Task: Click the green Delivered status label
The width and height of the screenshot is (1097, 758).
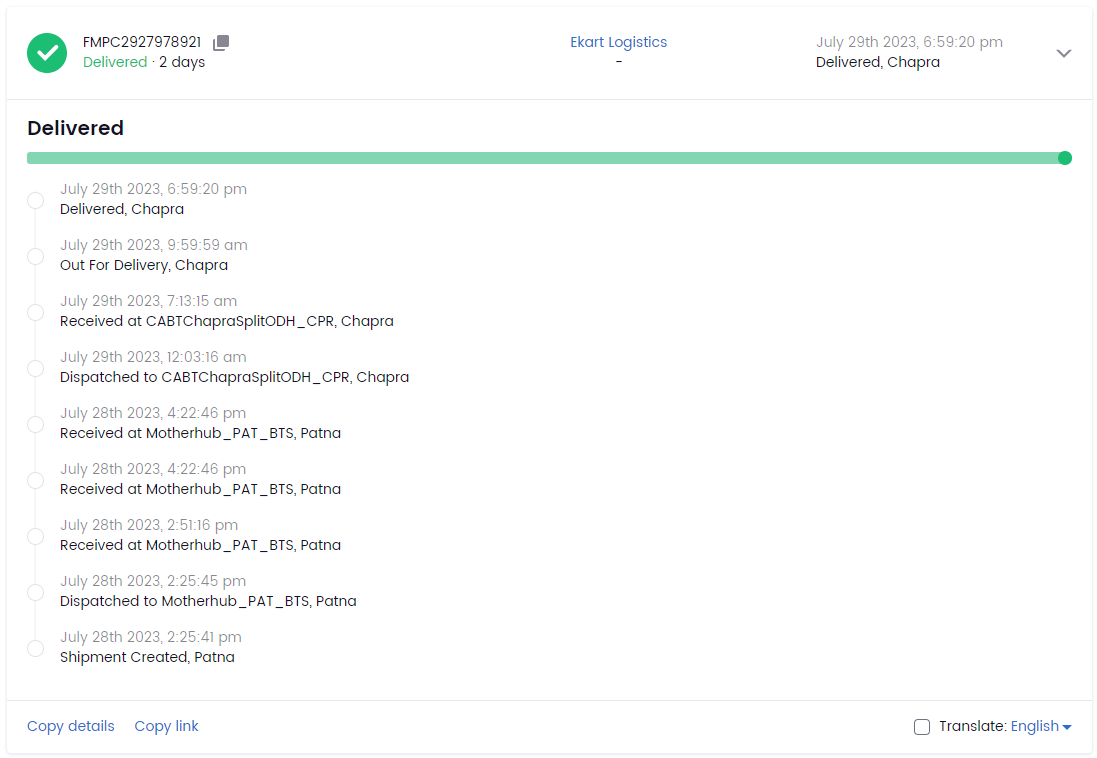Action: coord(115,62)
